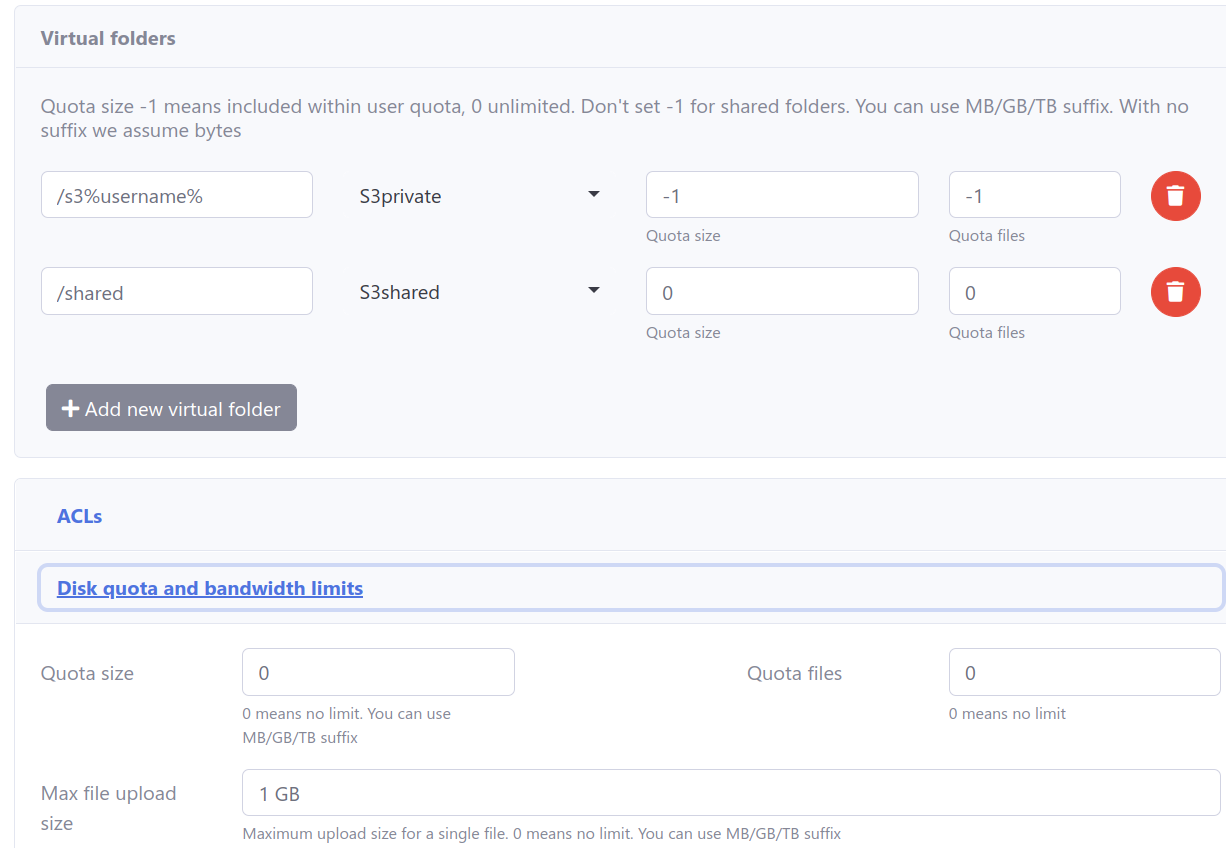1226x848 pixels.
Task: Expand the ACLs section
Action: [80, 516]
